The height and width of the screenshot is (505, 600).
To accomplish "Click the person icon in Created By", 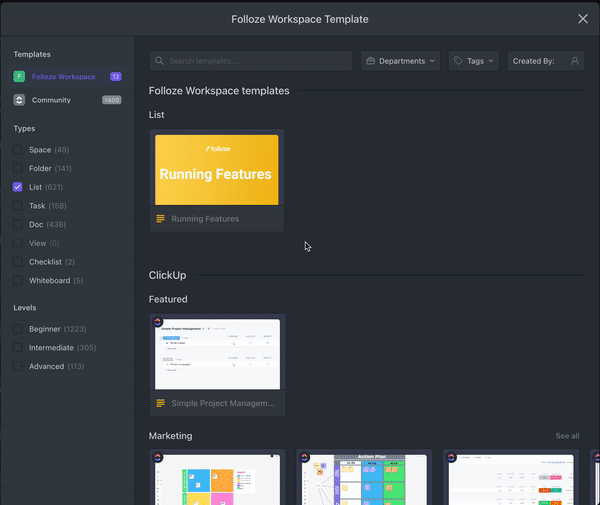I will pos(575,61).
